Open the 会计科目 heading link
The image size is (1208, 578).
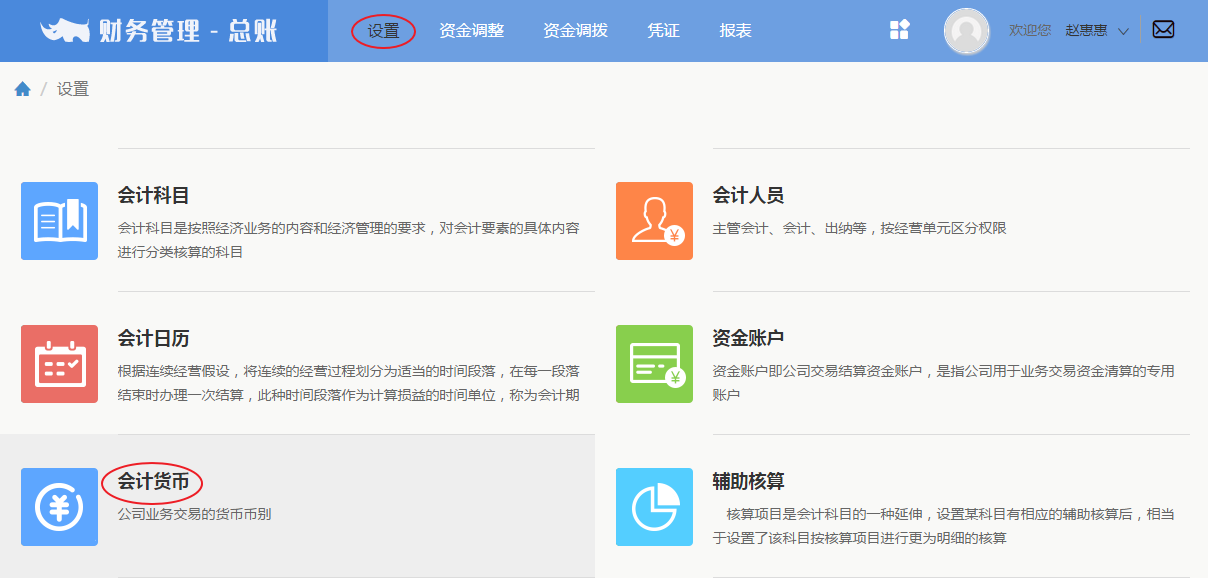[x=154, y=195]
